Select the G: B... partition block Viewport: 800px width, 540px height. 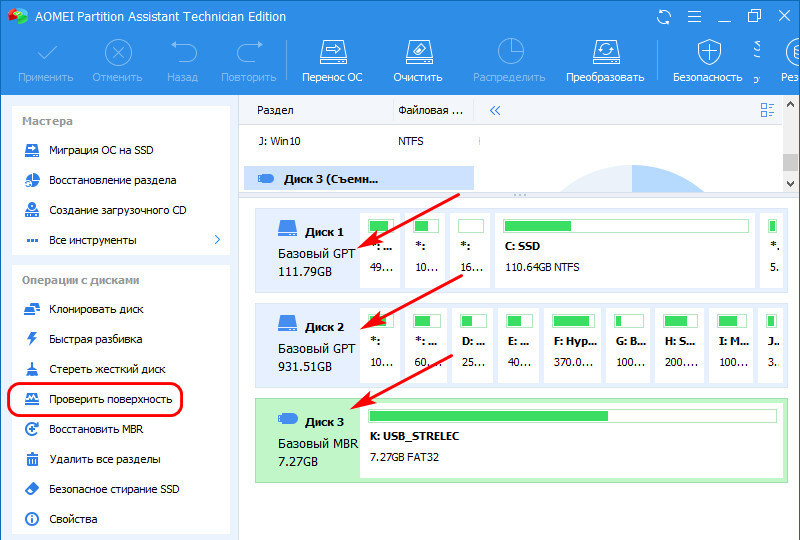(628, 345)
